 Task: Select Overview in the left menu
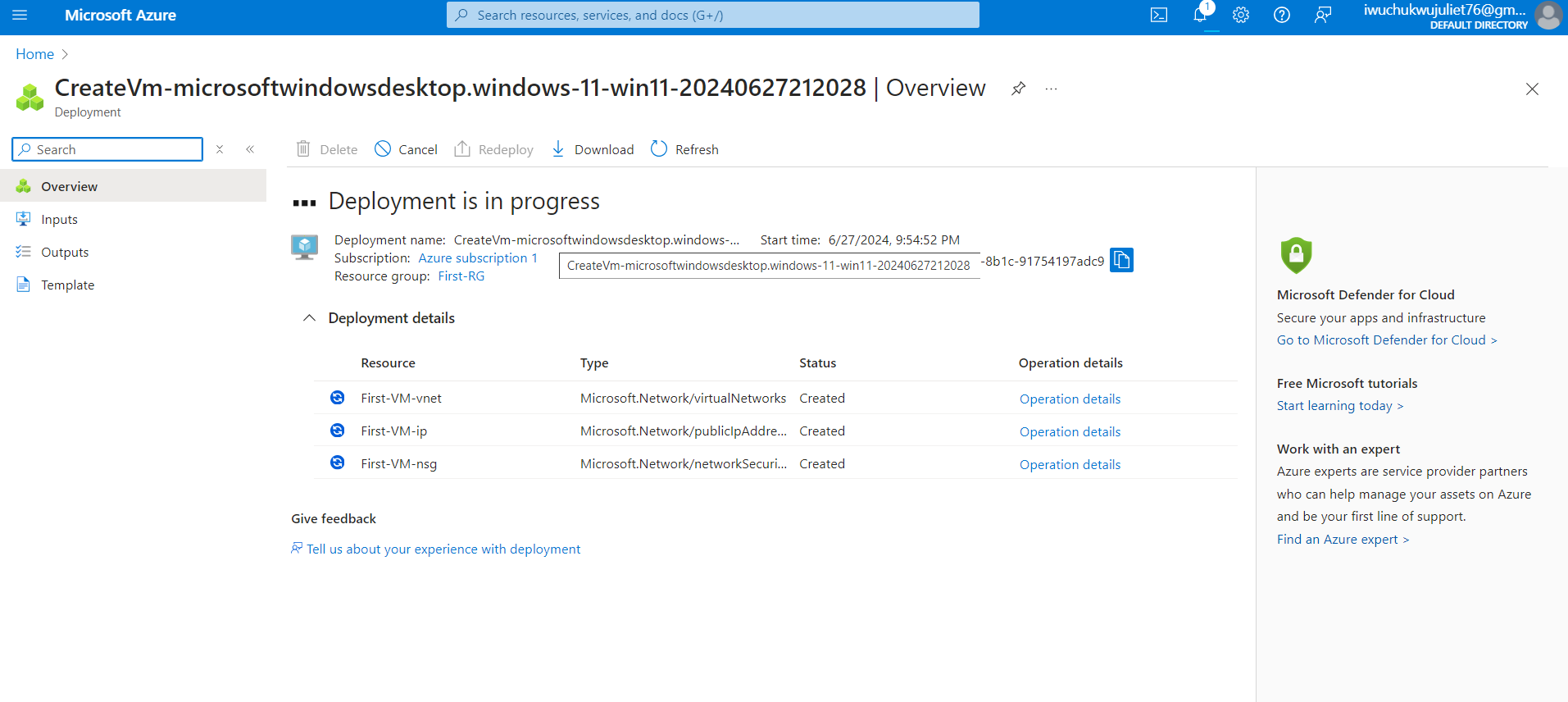coord(133,186)
